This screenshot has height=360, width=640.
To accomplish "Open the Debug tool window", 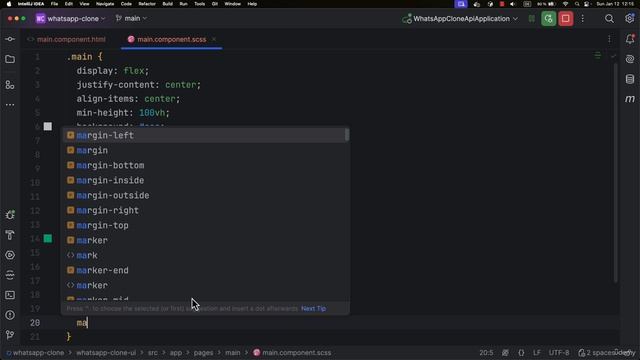I will 10,215.
